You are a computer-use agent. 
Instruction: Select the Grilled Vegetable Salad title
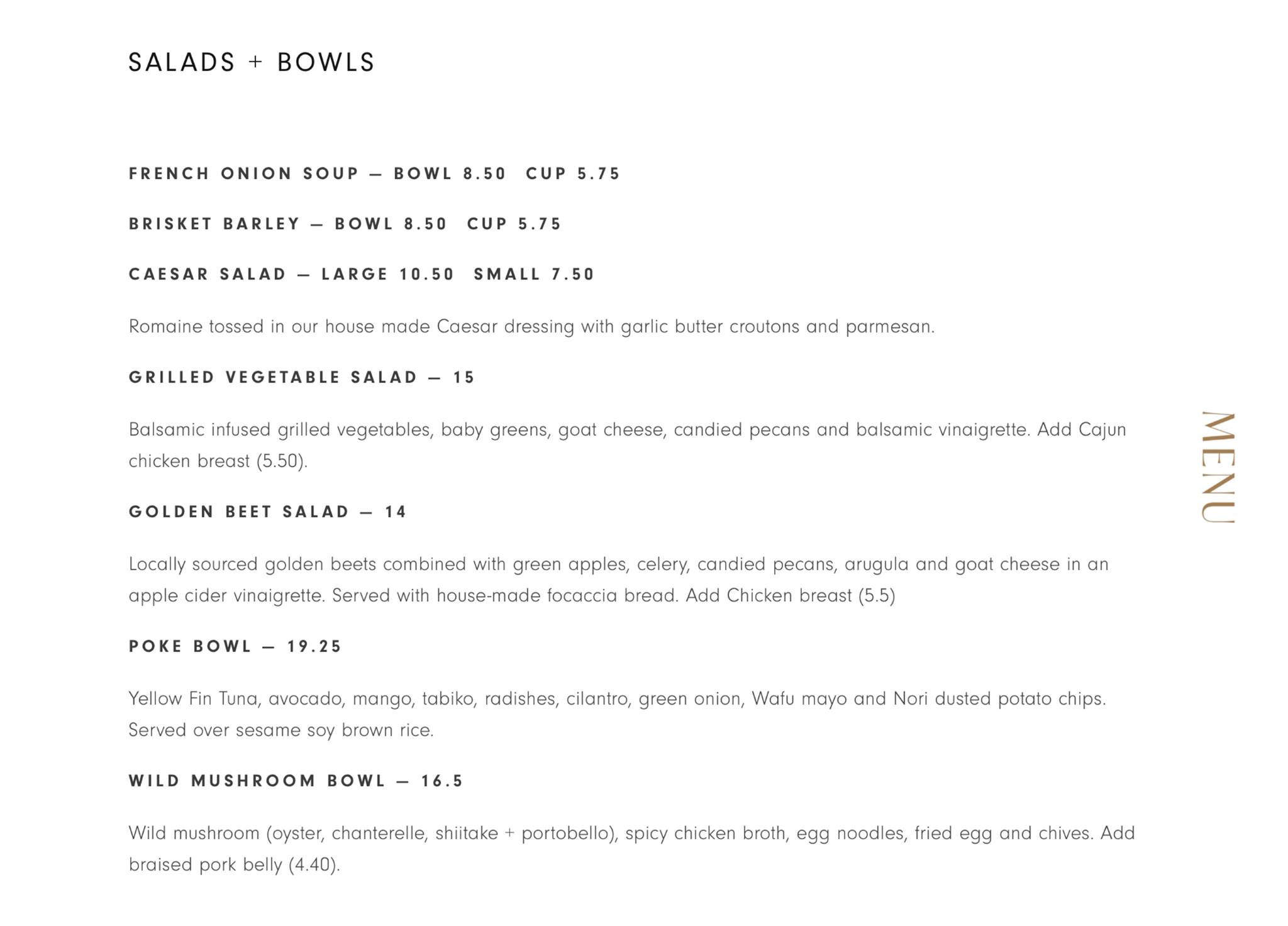(x=273, y=377)
